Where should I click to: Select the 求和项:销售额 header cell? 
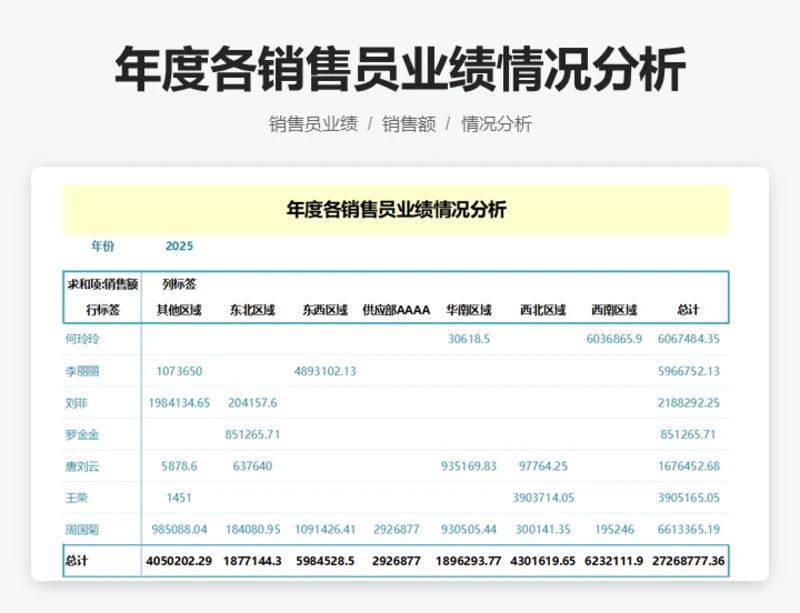click(x=103, y=284)
